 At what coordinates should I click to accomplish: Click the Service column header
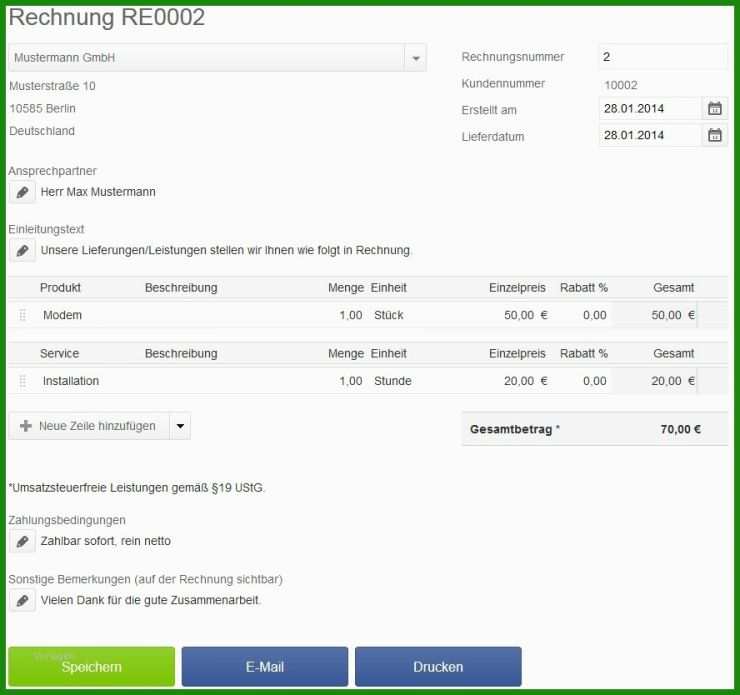click(59, 354)
